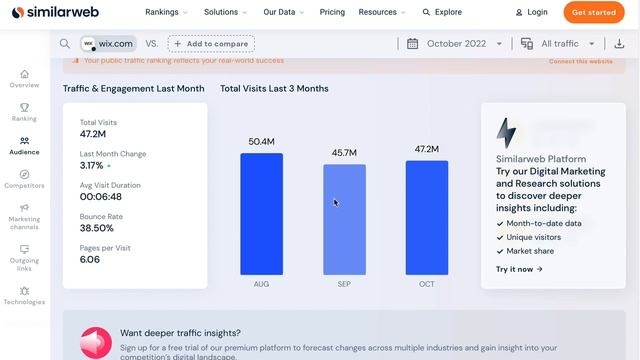The image size is (640, 360).
Task: Click Add to compare button
Action: [x=211, y=44]
